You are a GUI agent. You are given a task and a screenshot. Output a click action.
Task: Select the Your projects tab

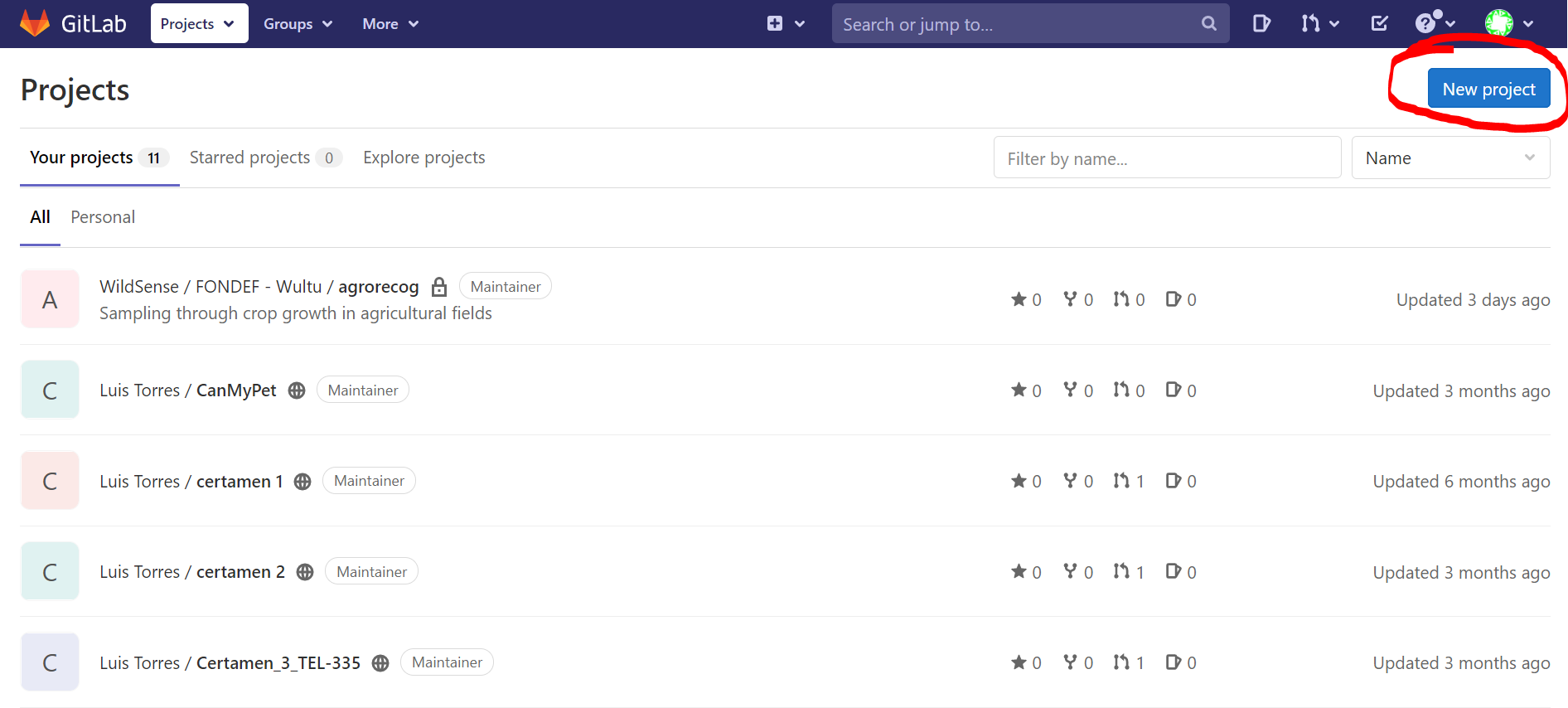99,158
